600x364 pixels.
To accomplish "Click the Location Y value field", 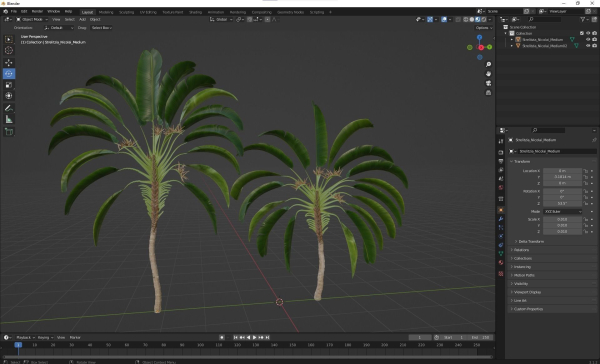I will point(562,177).
